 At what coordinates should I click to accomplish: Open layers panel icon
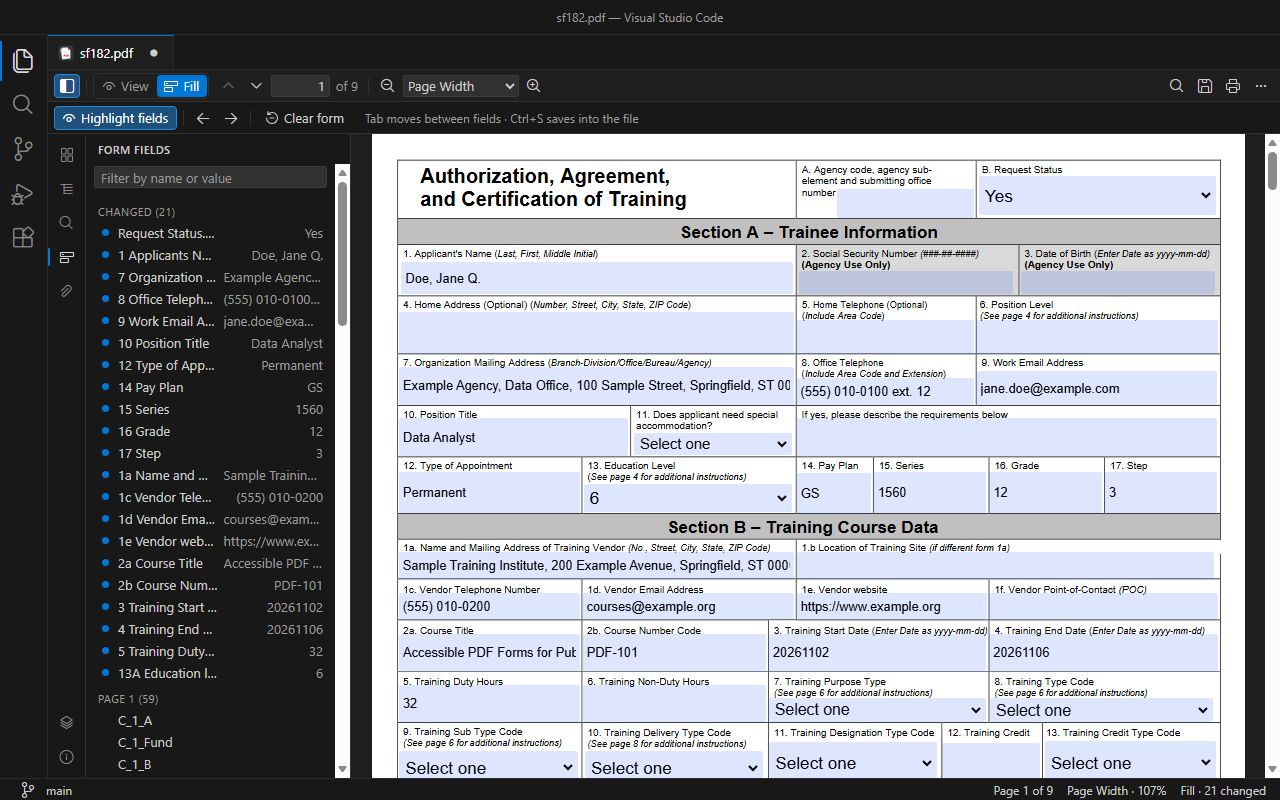[67, 722]
